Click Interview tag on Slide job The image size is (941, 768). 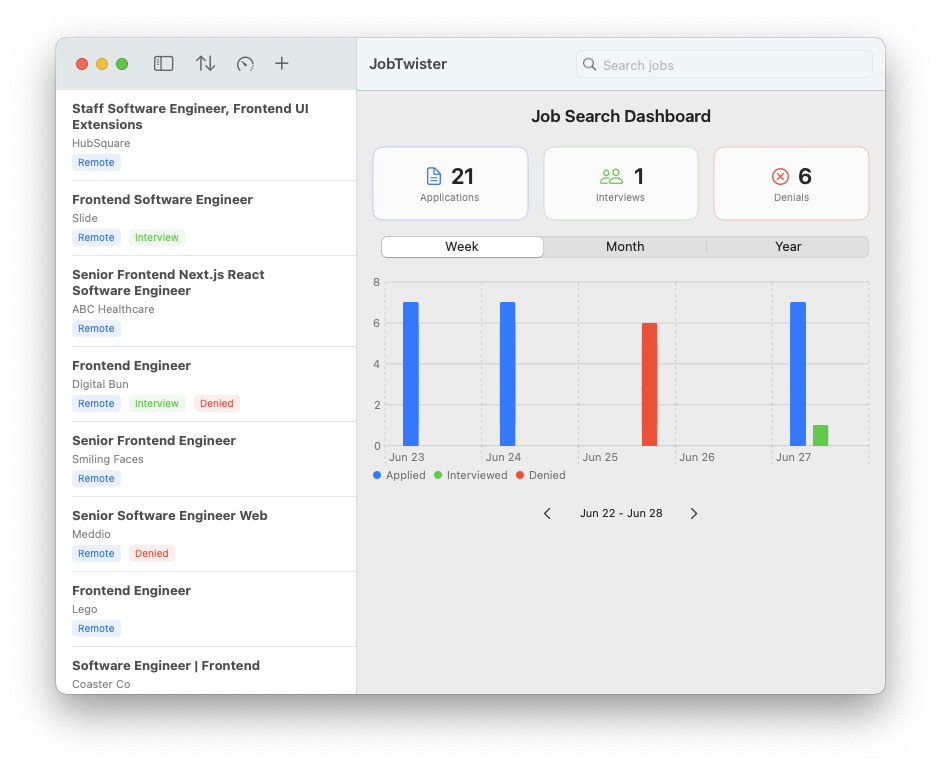[x=157, y=238]
